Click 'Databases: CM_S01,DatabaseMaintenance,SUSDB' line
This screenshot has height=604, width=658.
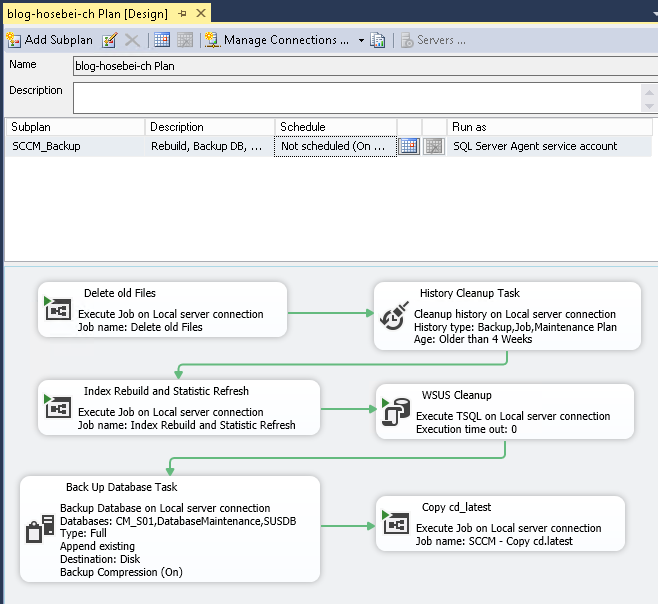coord(178,521)
